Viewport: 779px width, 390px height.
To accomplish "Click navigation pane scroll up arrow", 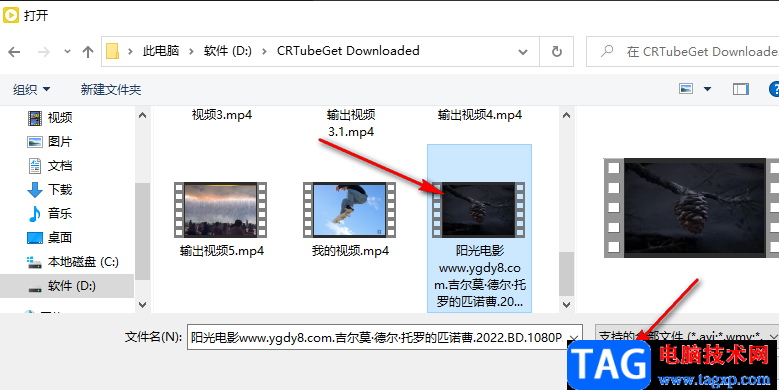I will click(143, 115).
